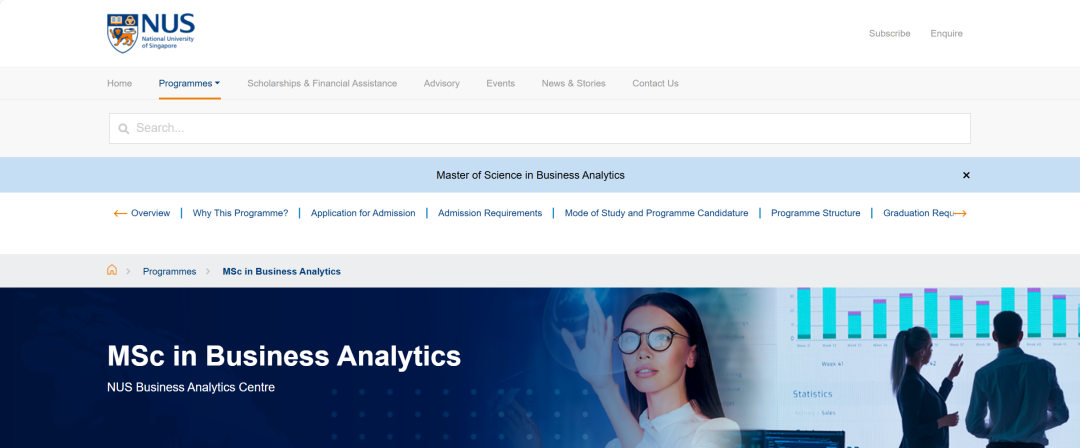1080x448 pixels.
Task: Jump to Programme Structure section
Action: coord(816,213)
